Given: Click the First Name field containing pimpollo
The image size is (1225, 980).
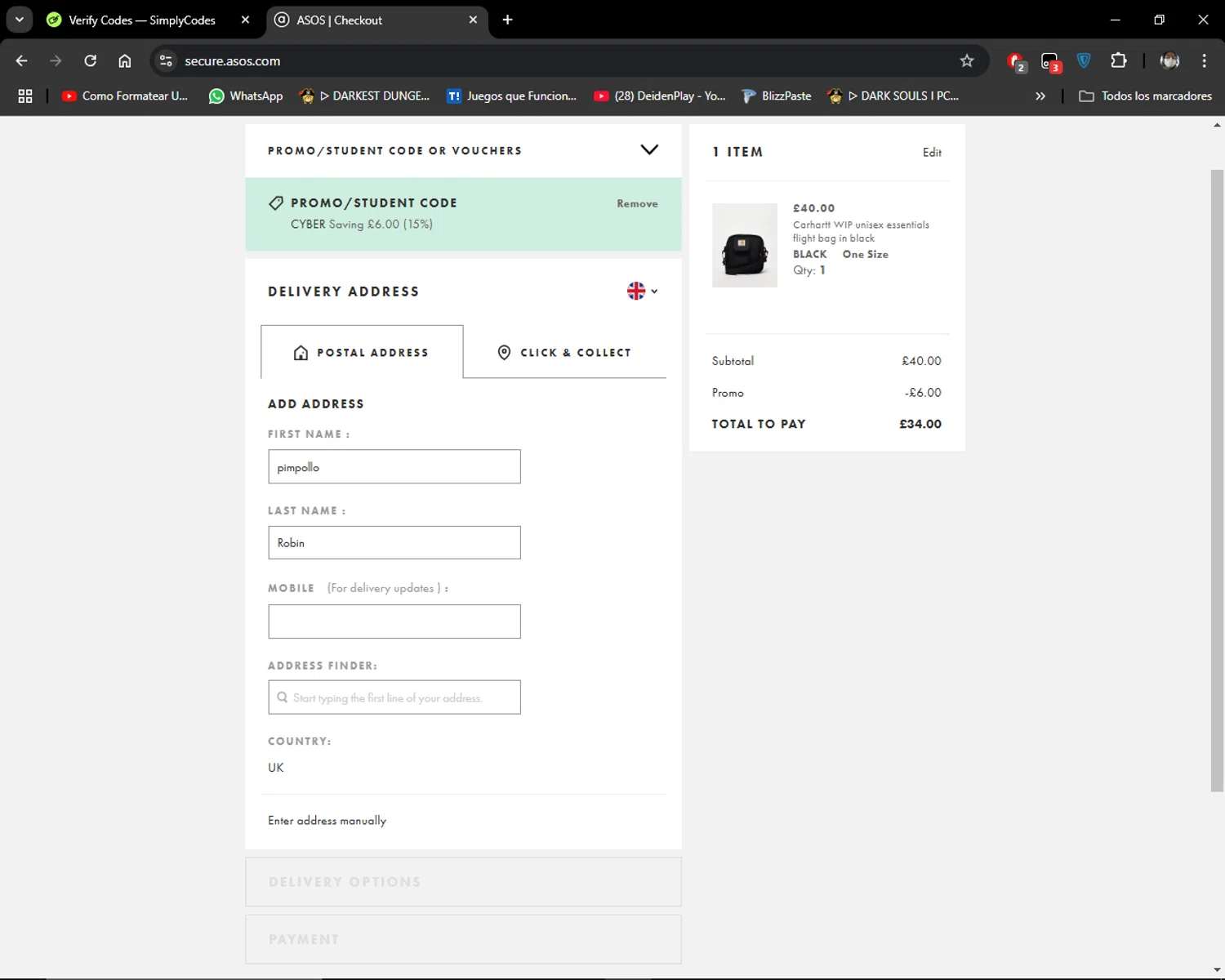Looking at the screenshot, I should click(x=394, y=466).
